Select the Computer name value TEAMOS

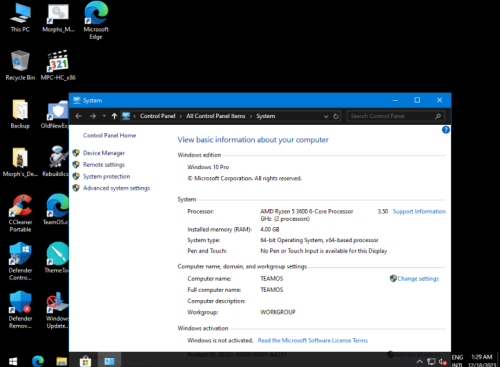pyautogui.click(x=272, y=279)
